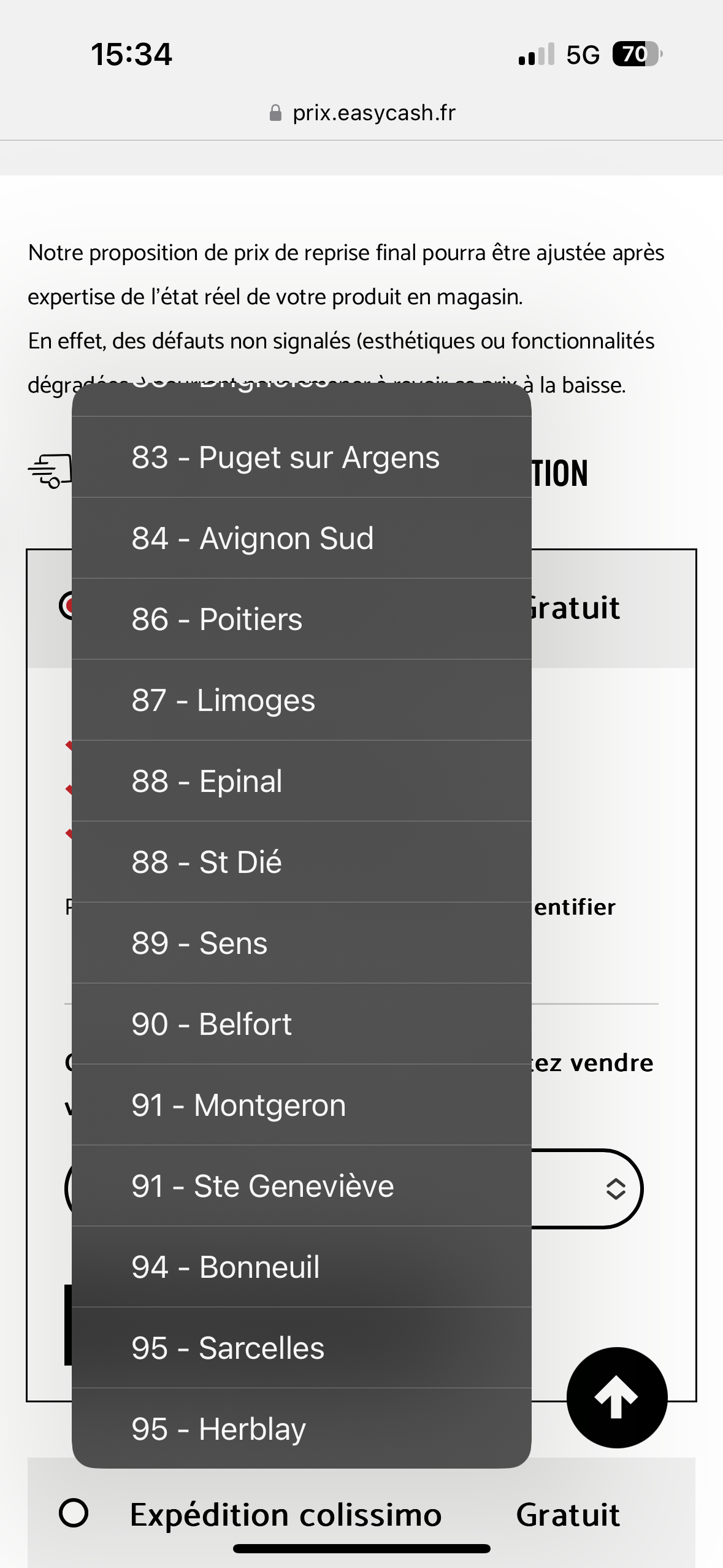Image resolution: width=723 pixels, height=1568 pixels.
Task: Tap the prix.easycash.fr address bar
Action: coord(362,113)
